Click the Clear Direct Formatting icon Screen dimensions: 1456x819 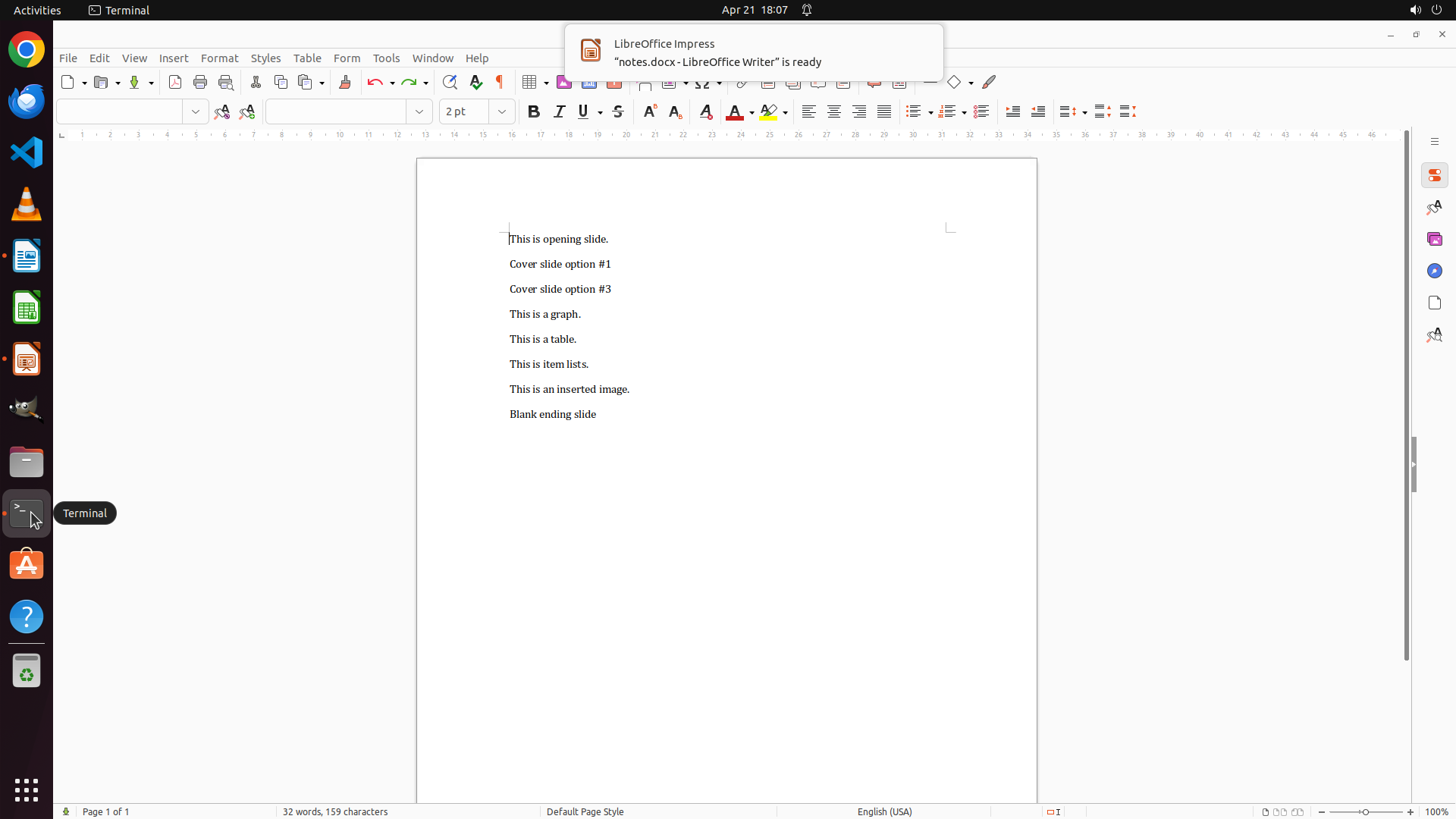(705, 112)
